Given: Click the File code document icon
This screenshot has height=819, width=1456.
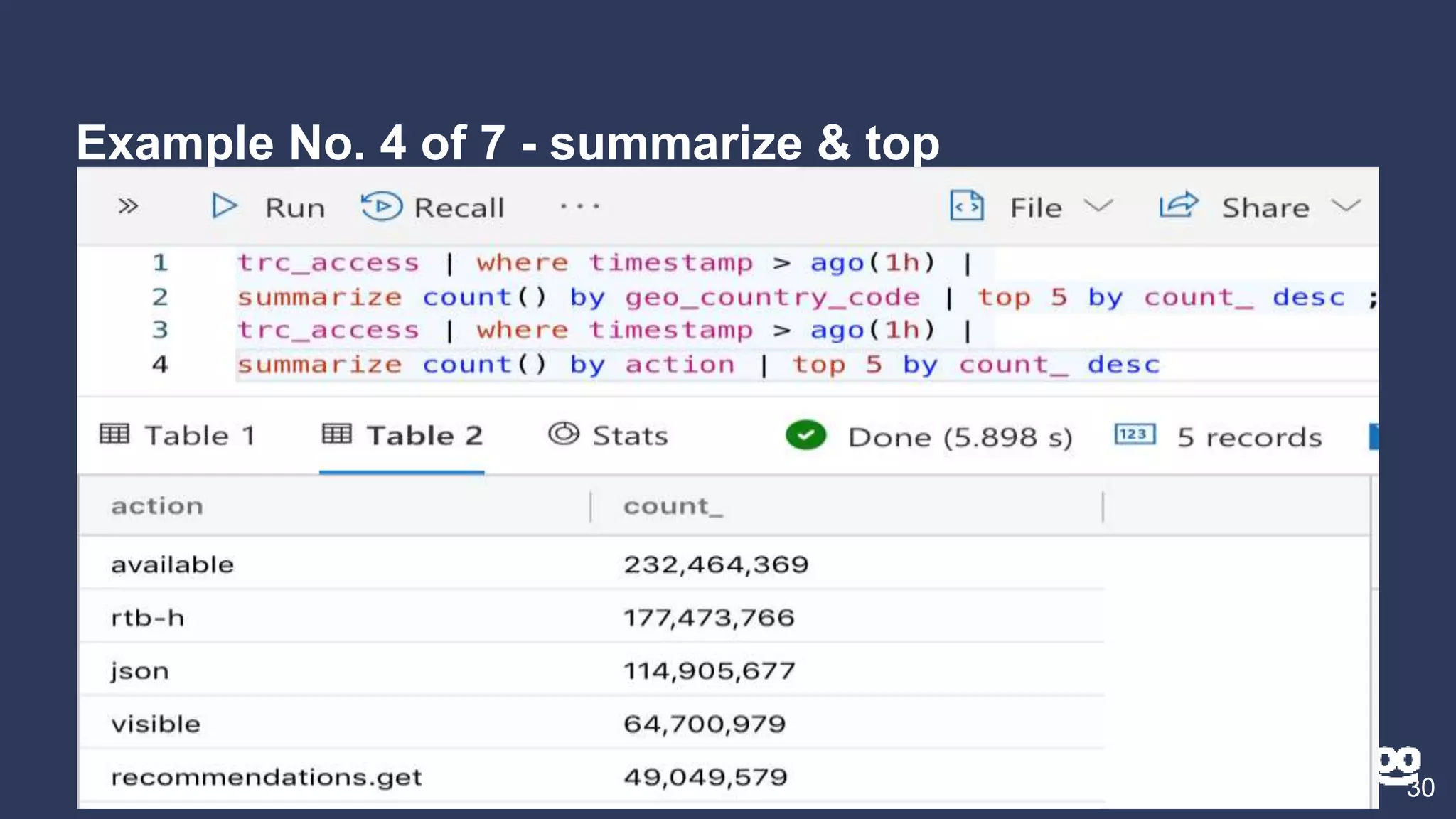Looking at the screenshot, I should [x=967, y=205].
